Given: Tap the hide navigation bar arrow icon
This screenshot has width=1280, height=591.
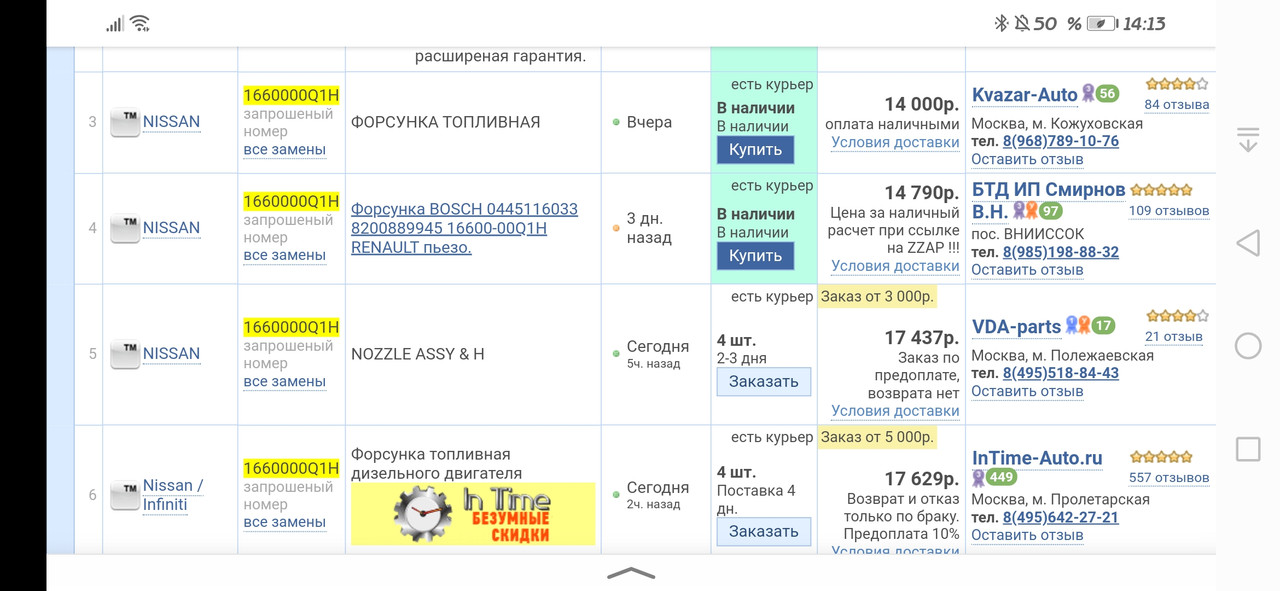Looking at the screenshot, I should coord(1248,140).
